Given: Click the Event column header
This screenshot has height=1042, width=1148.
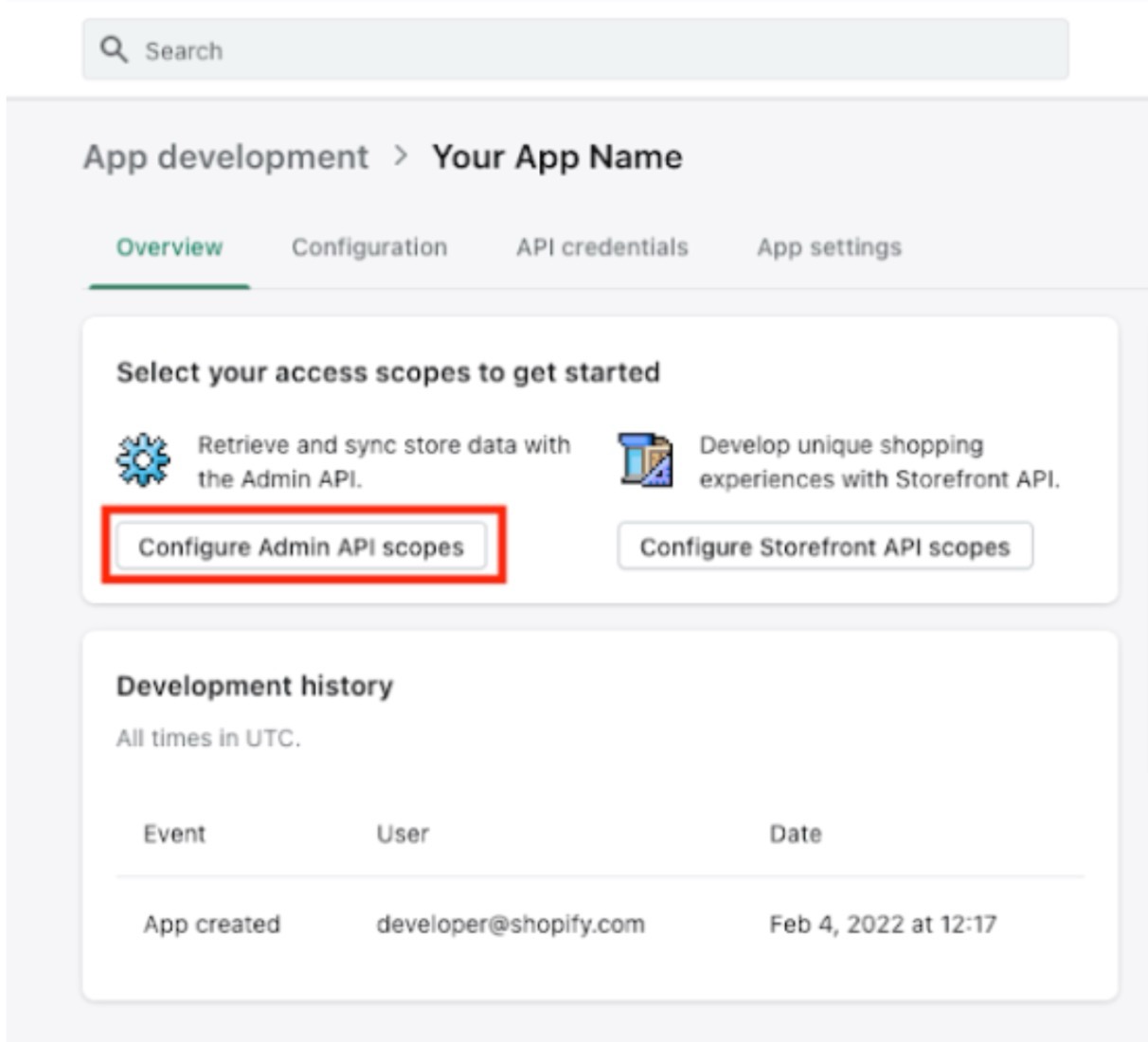Looking at the screenshot, I should point(174,834).
